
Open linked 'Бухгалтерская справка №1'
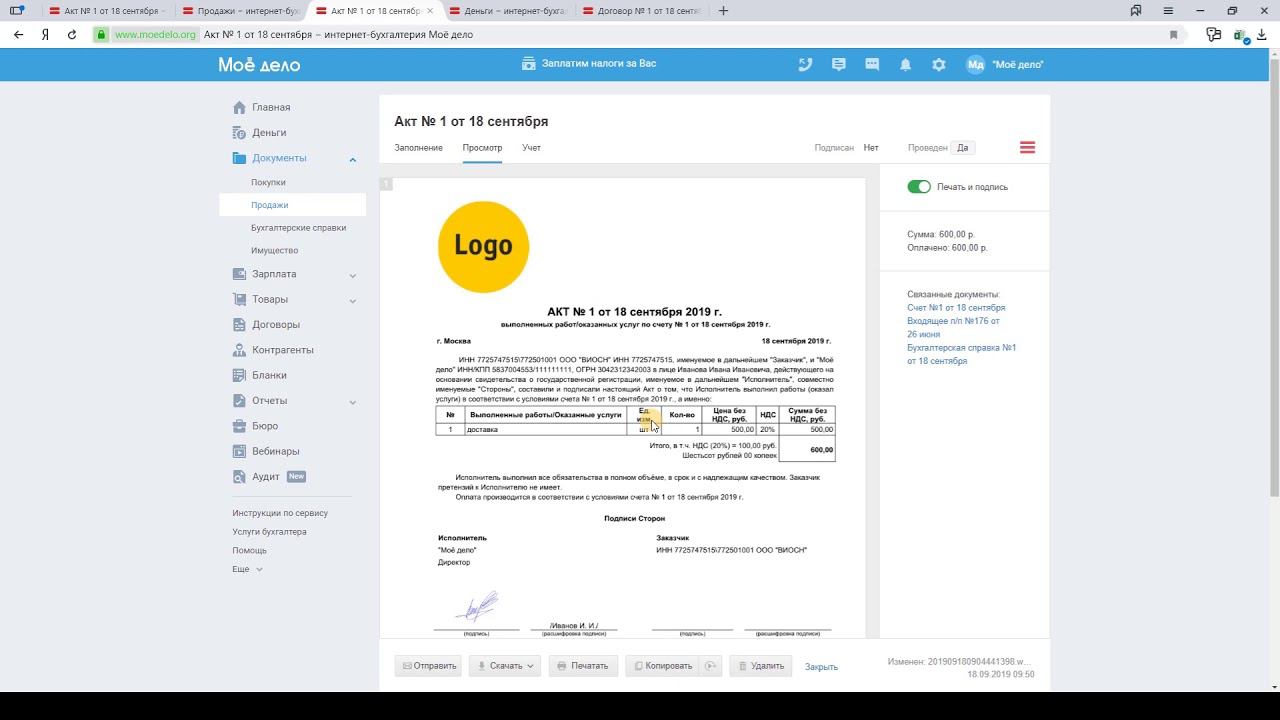click(x=961, y=354)
